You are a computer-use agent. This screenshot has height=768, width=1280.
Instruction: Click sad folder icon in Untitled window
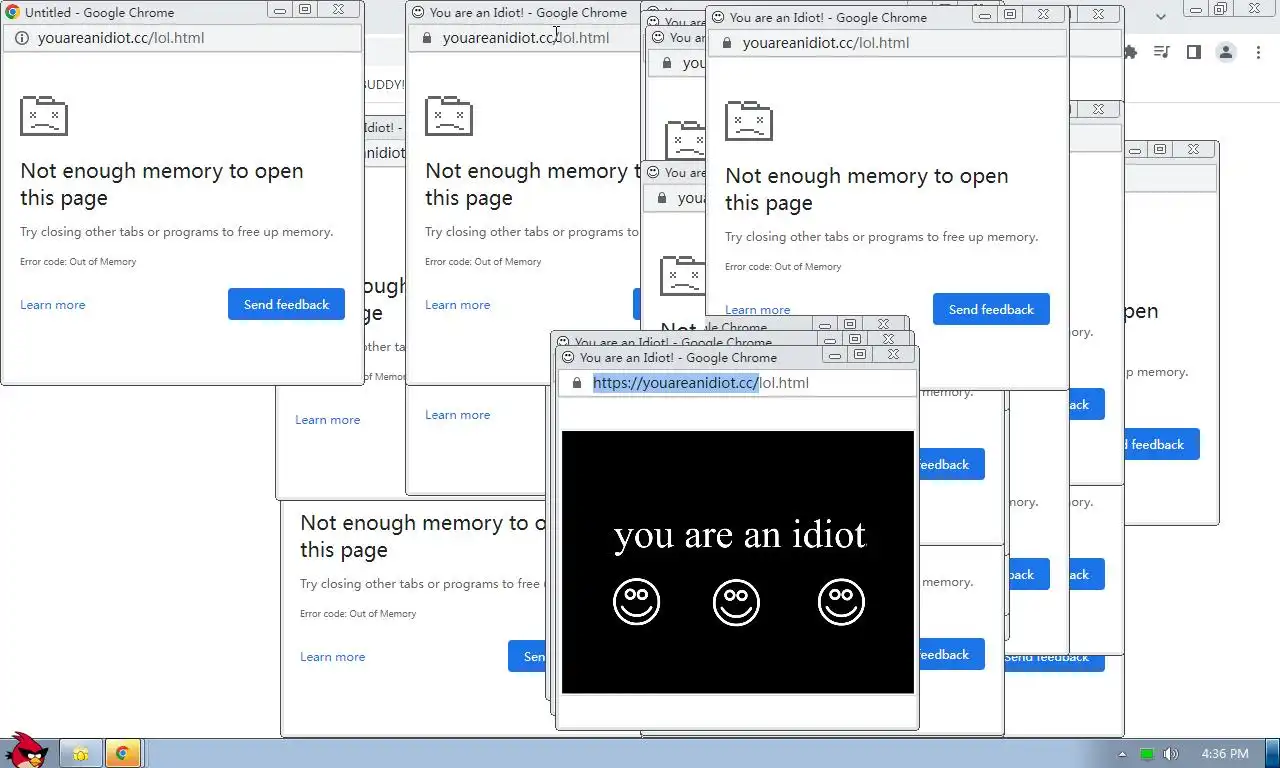coord(44,116)
